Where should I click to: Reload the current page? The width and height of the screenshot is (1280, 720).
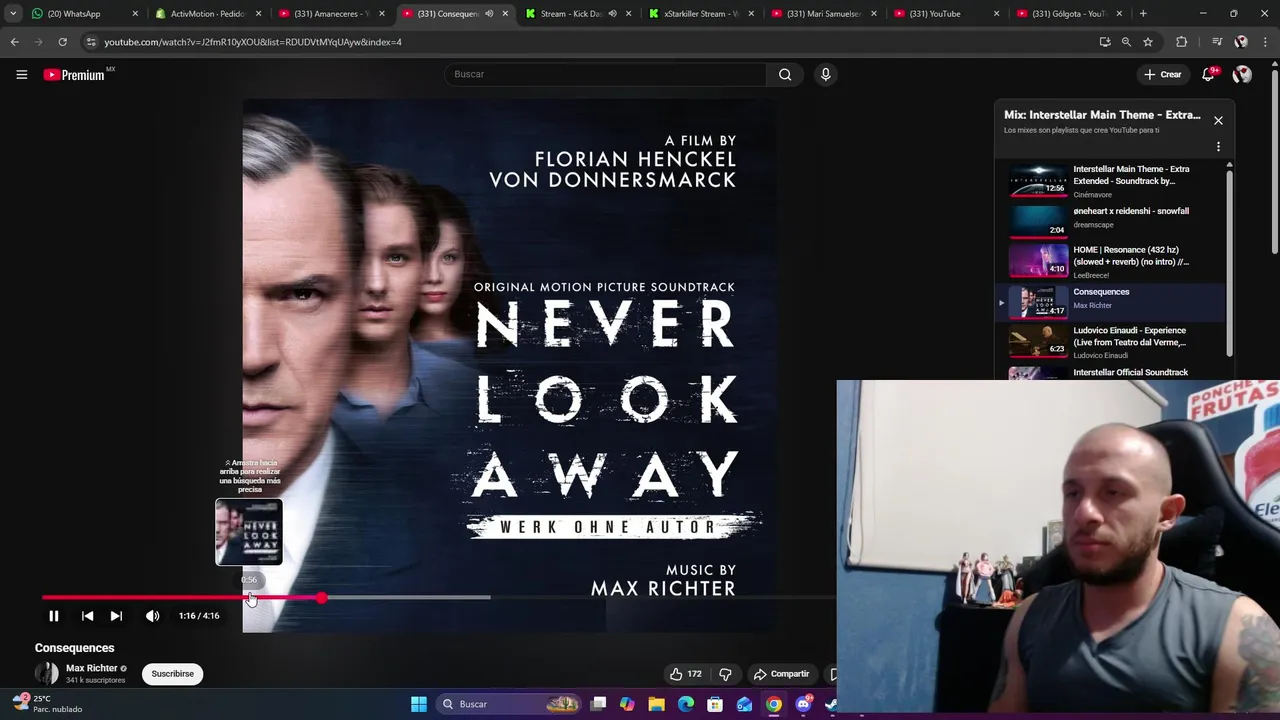62,42
